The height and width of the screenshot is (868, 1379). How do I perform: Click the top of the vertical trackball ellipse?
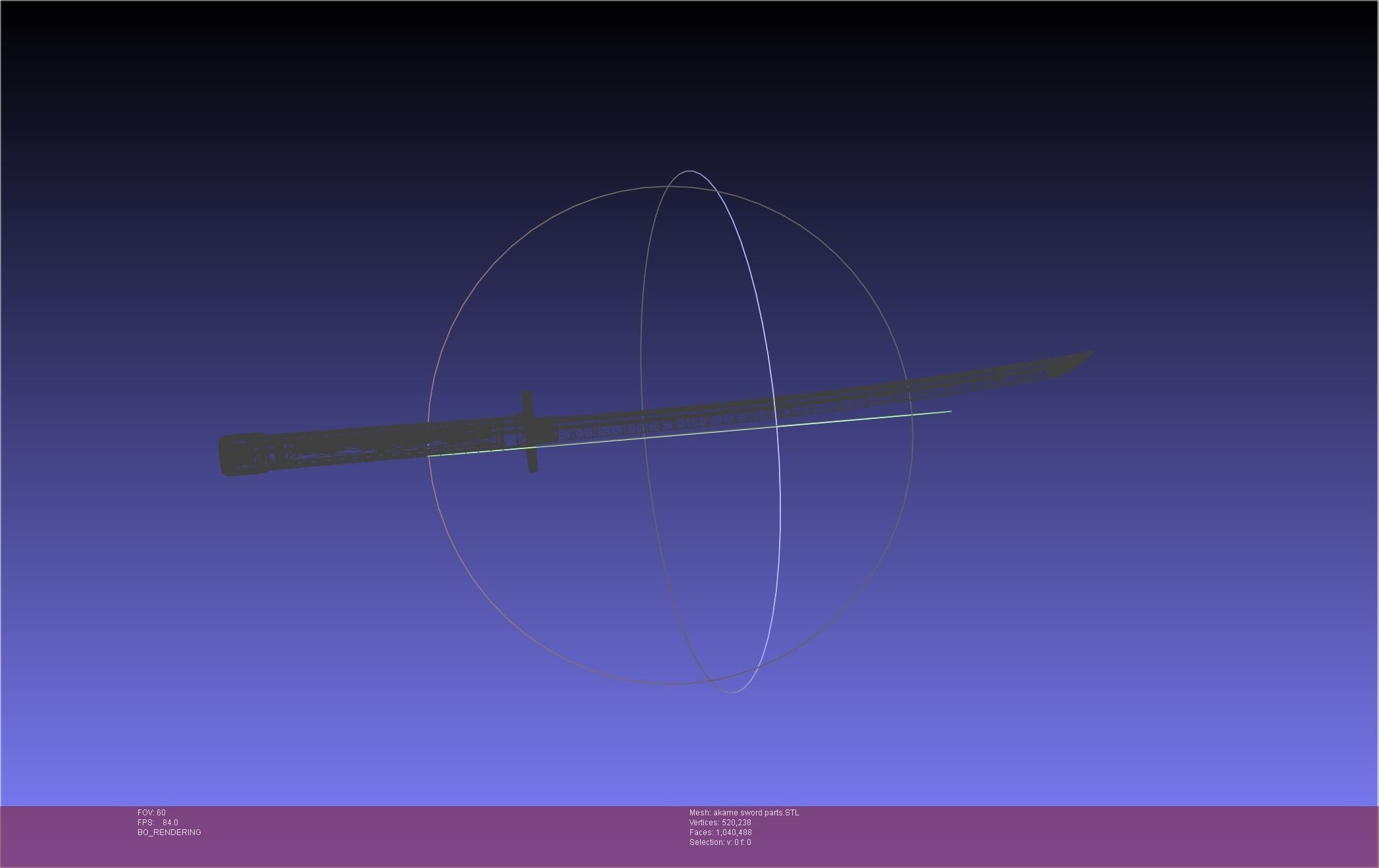coord(689,171)
